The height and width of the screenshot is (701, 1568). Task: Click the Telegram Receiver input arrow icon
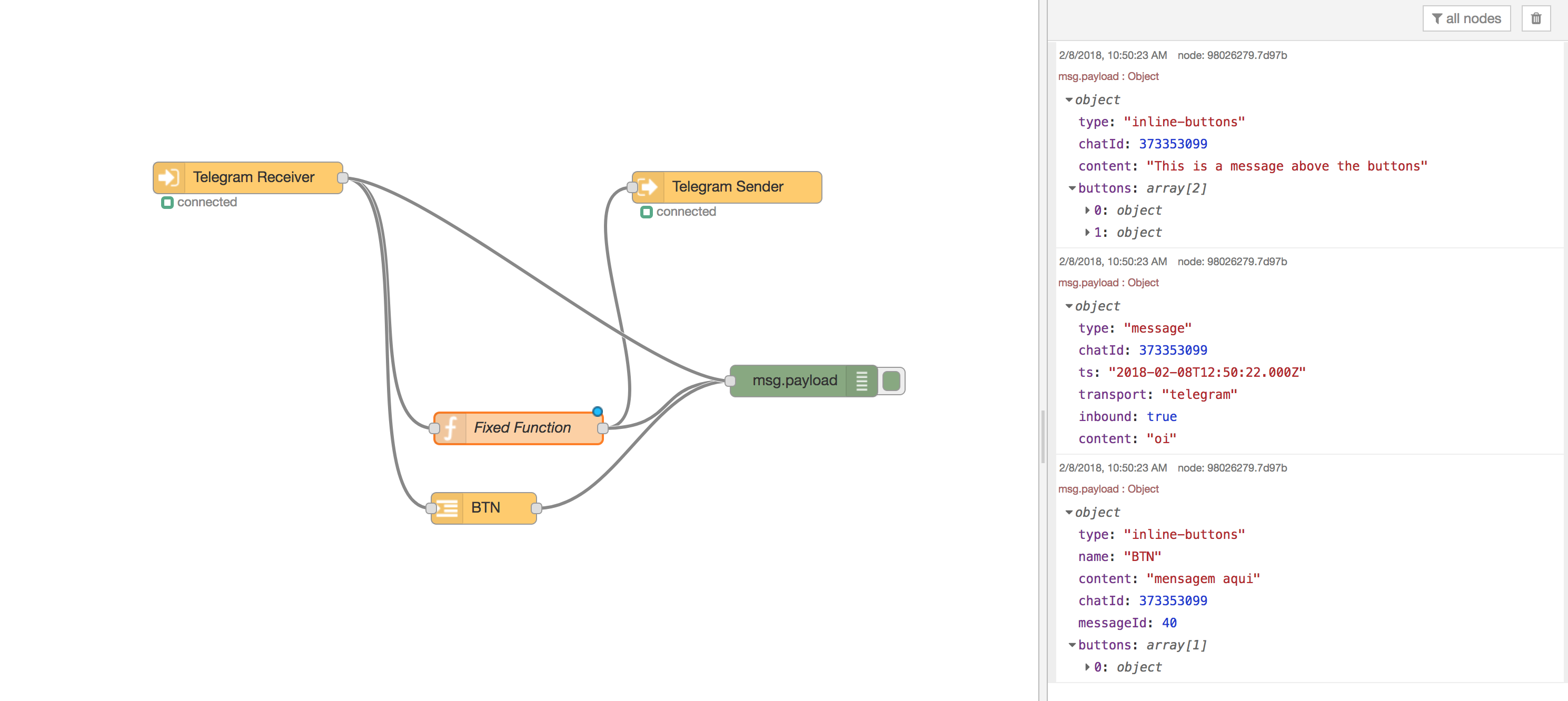tap(168, 177)
